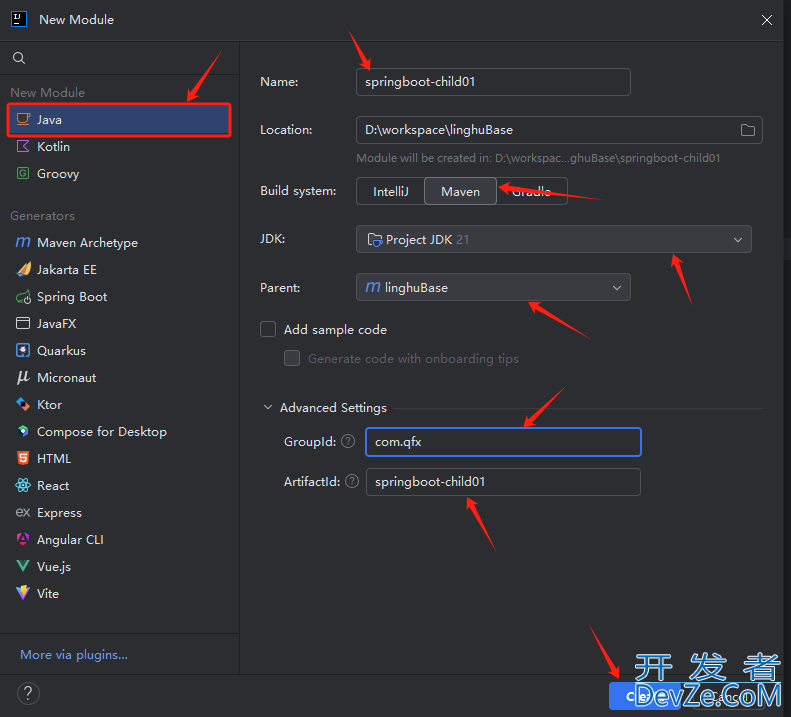791x717 pixels.
Task: Toggle Generate code with onboarding tips
Action: [x=292, y=358]
